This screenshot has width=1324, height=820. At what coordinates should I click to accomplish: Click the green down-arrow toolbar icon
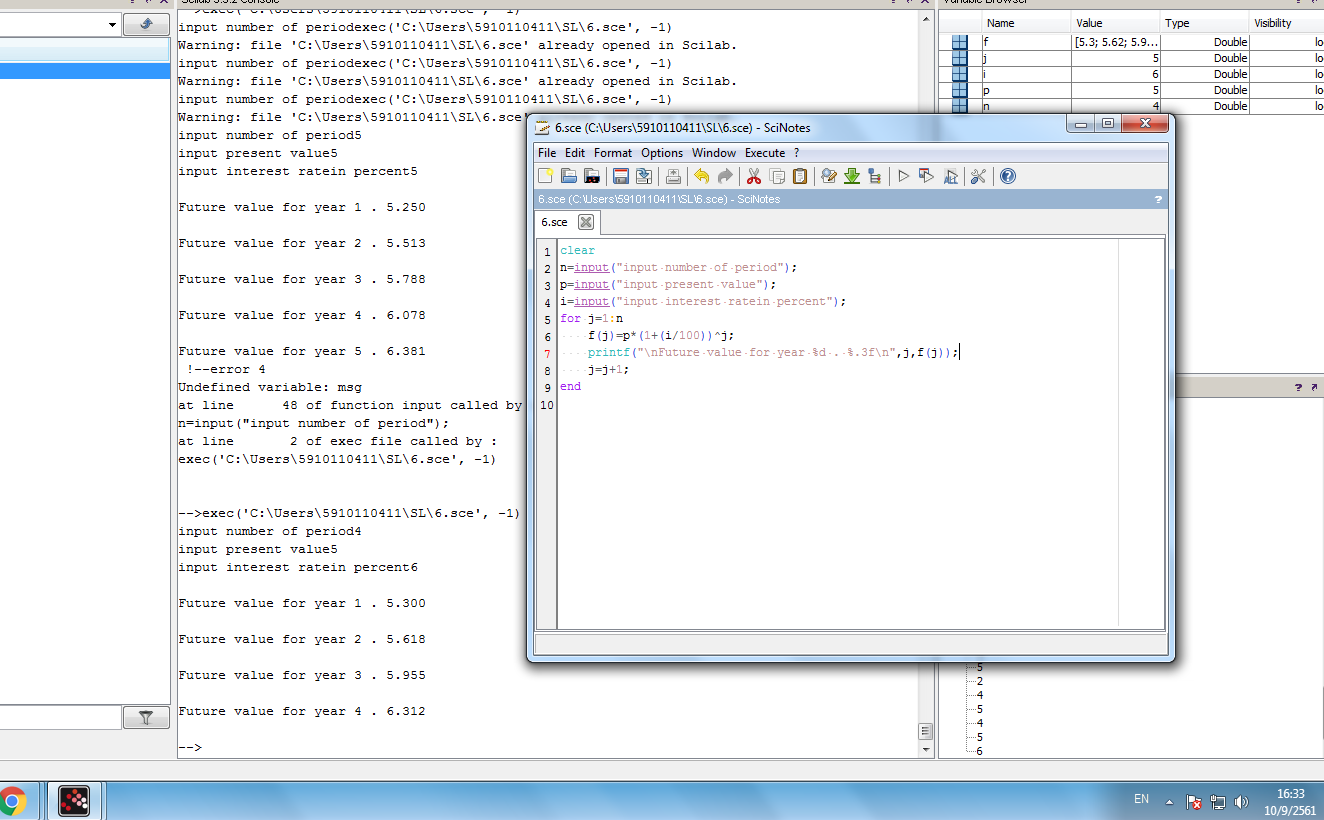[x=852, y=176]
